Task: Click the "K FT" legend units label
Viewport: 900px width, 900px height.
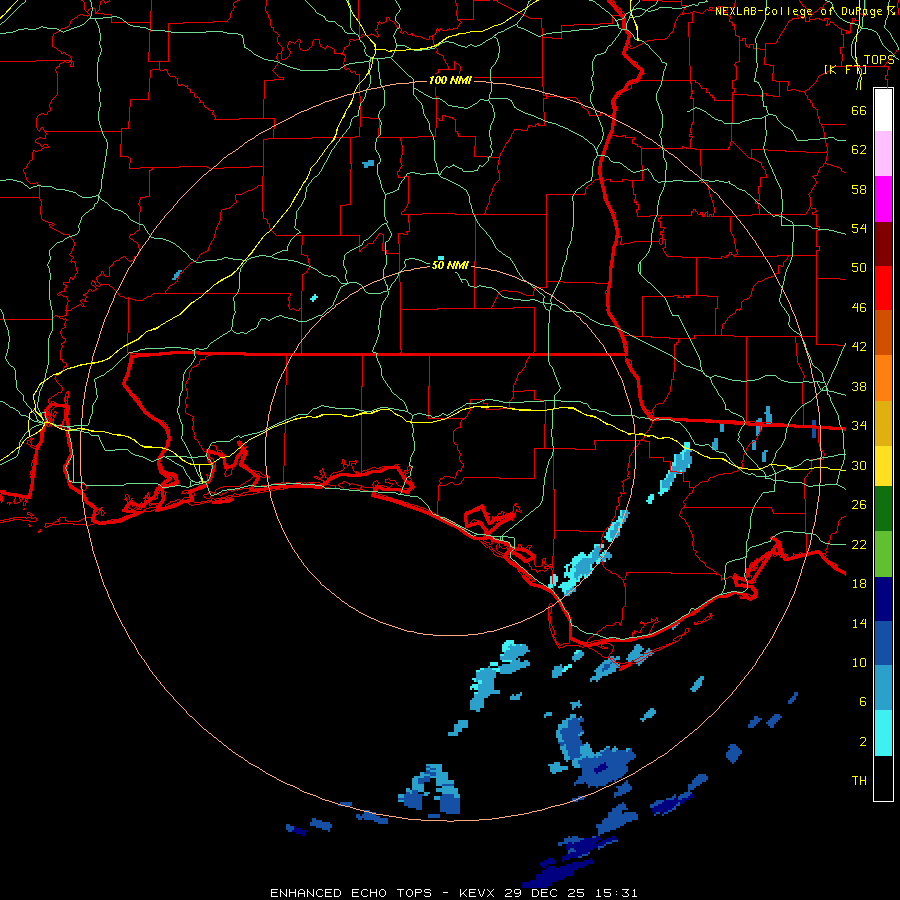Action: click(845, 70)
